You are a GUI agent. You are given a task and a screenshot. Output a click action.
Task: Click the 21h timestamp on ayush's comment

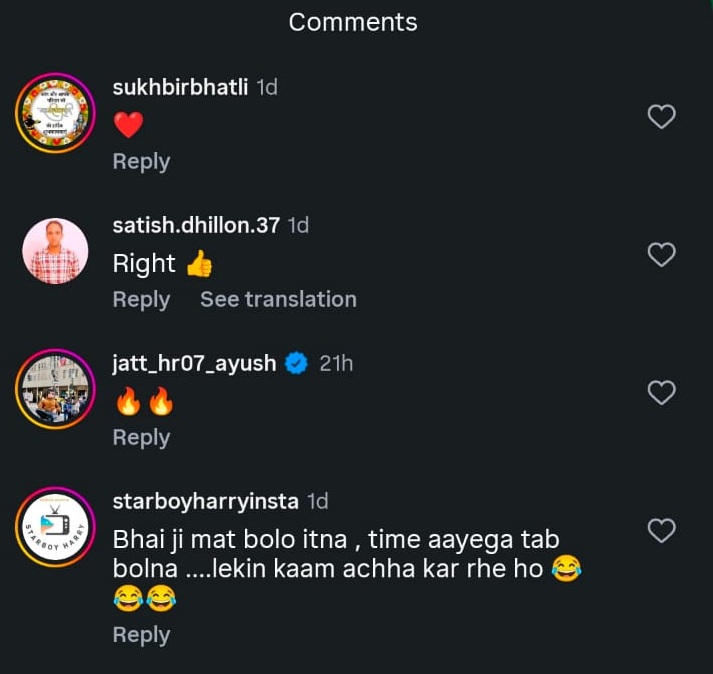click(x=336, y=363)
